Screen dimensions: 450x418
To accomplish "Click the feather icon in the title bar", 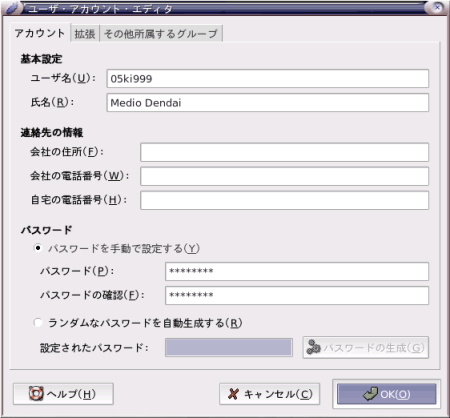I will point(12,8).
